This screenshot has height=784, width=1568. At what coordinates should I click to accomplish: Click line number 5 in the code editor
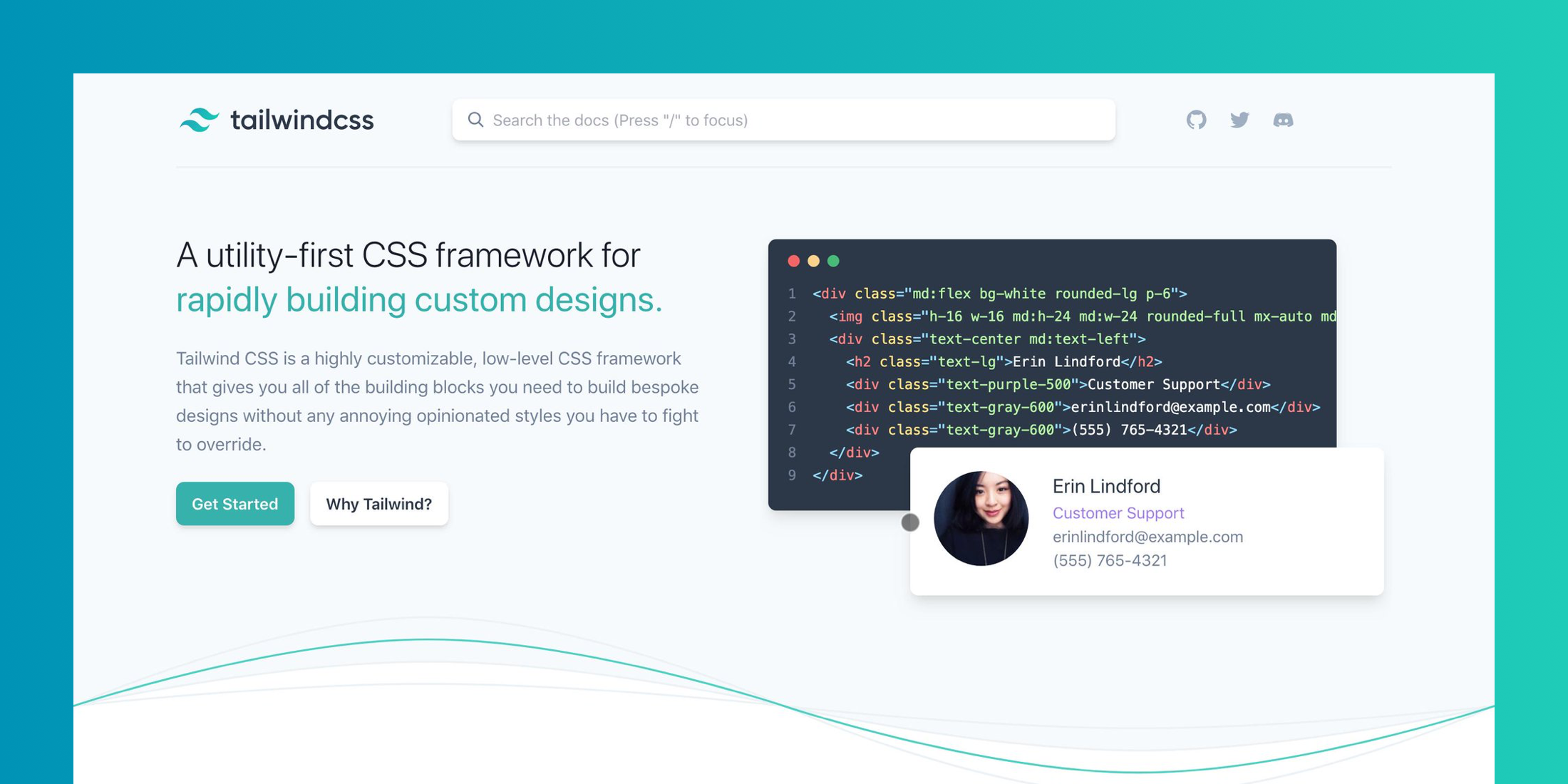click(791, 384)
